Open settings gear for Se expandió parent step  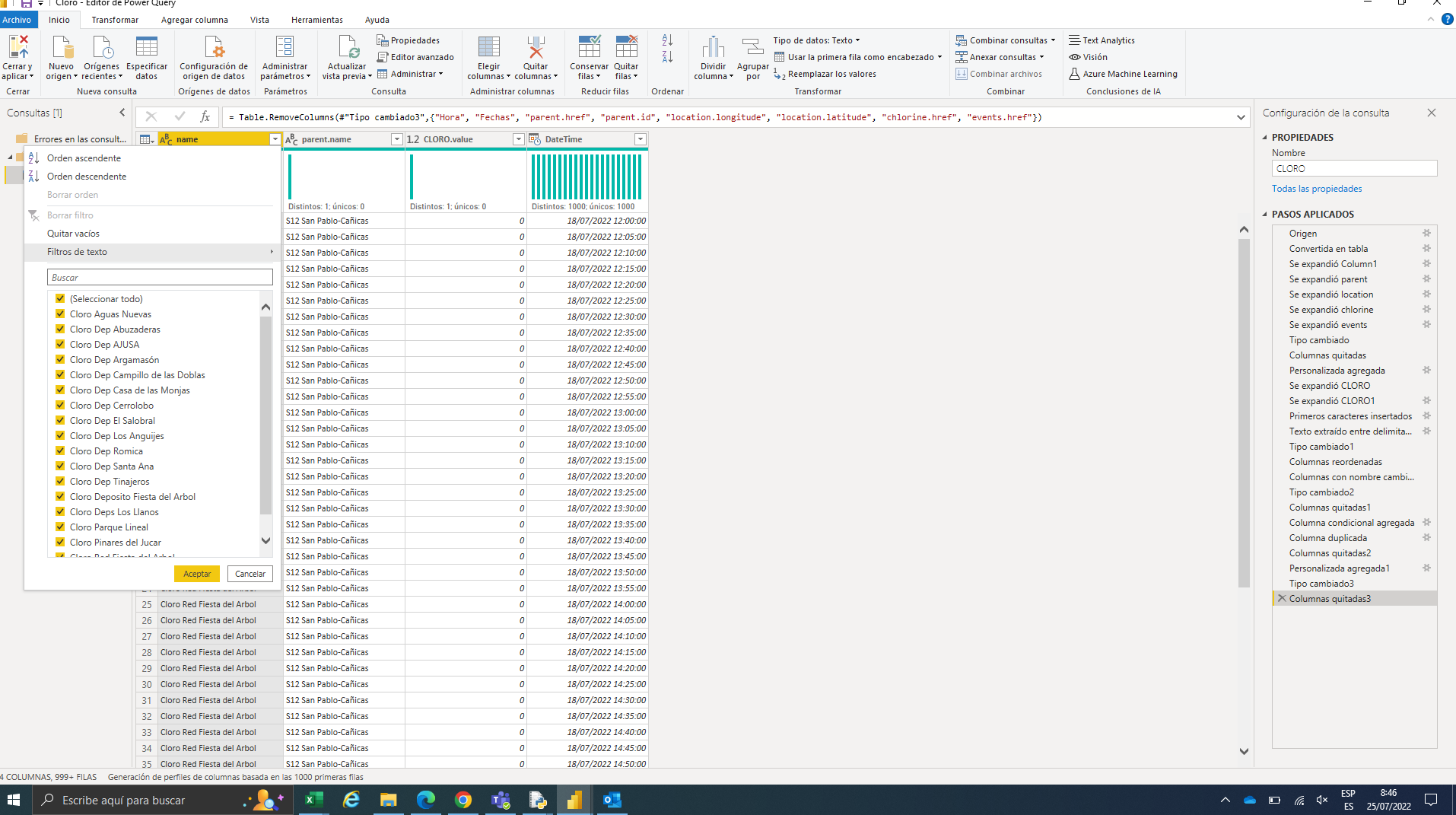(x=1427, y=279)
